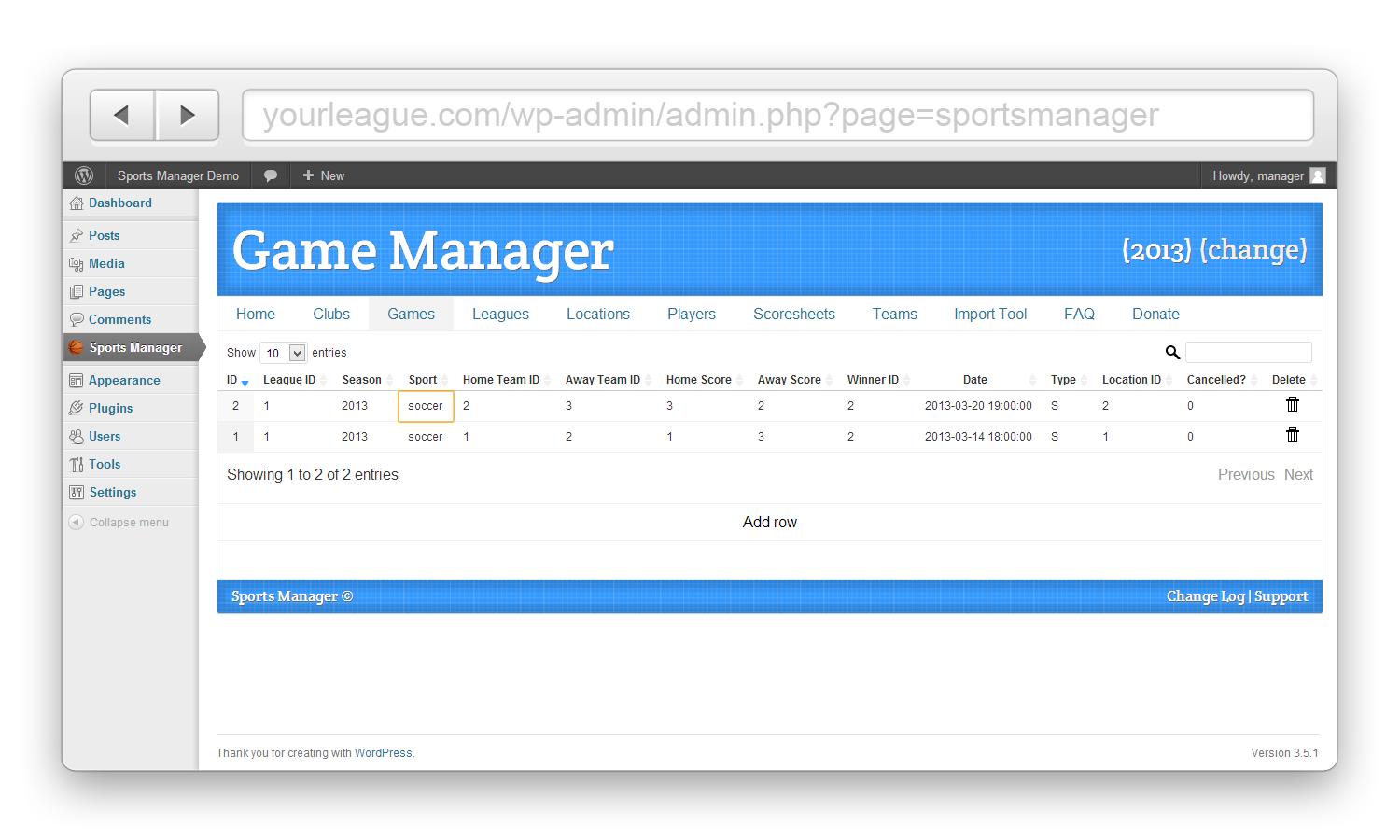
Task: Change the season via (change) link
Action: click(x=1253, y=250)
